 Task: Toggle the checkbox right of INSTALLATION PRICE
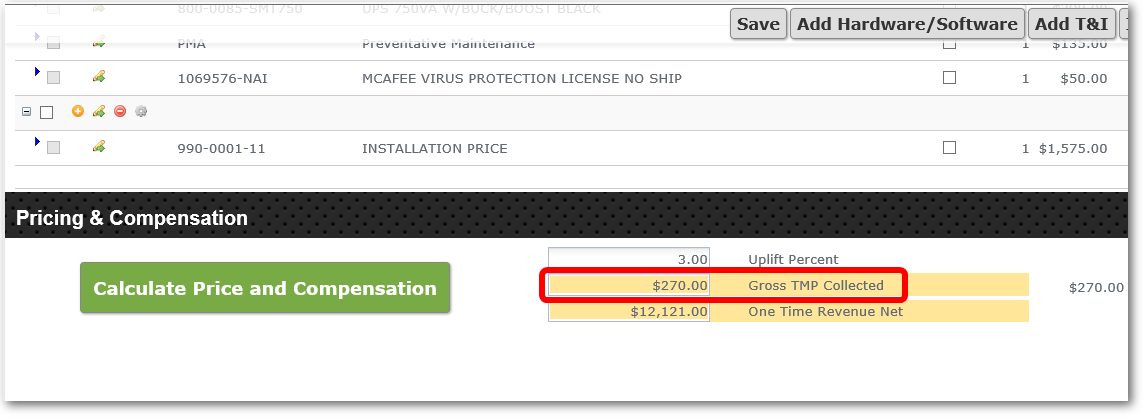pyautogui.click(x=949, y=148)
